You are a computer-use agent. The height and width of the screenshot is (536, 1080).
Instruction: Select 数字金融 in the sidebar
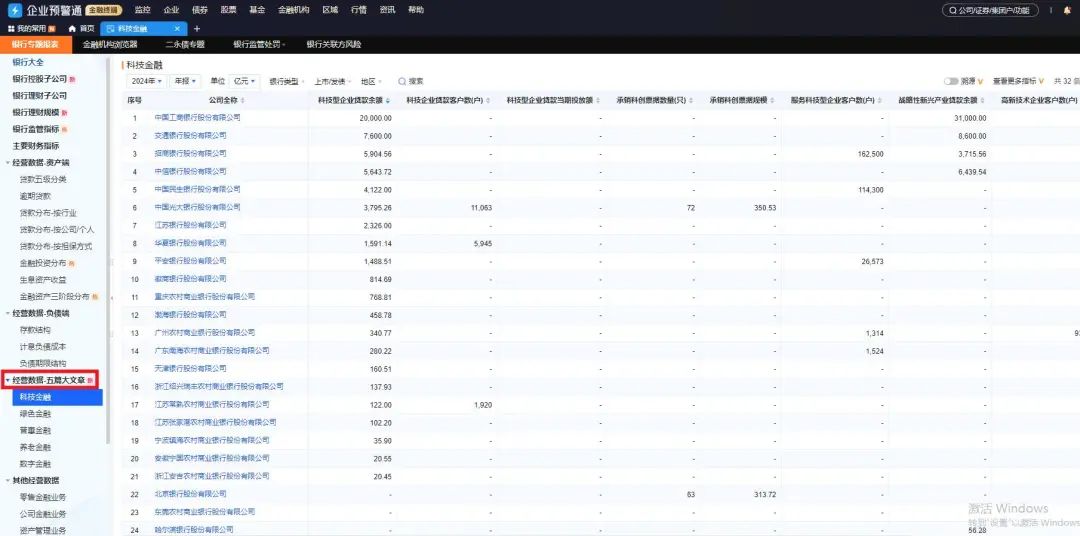(x=35, y=464)
